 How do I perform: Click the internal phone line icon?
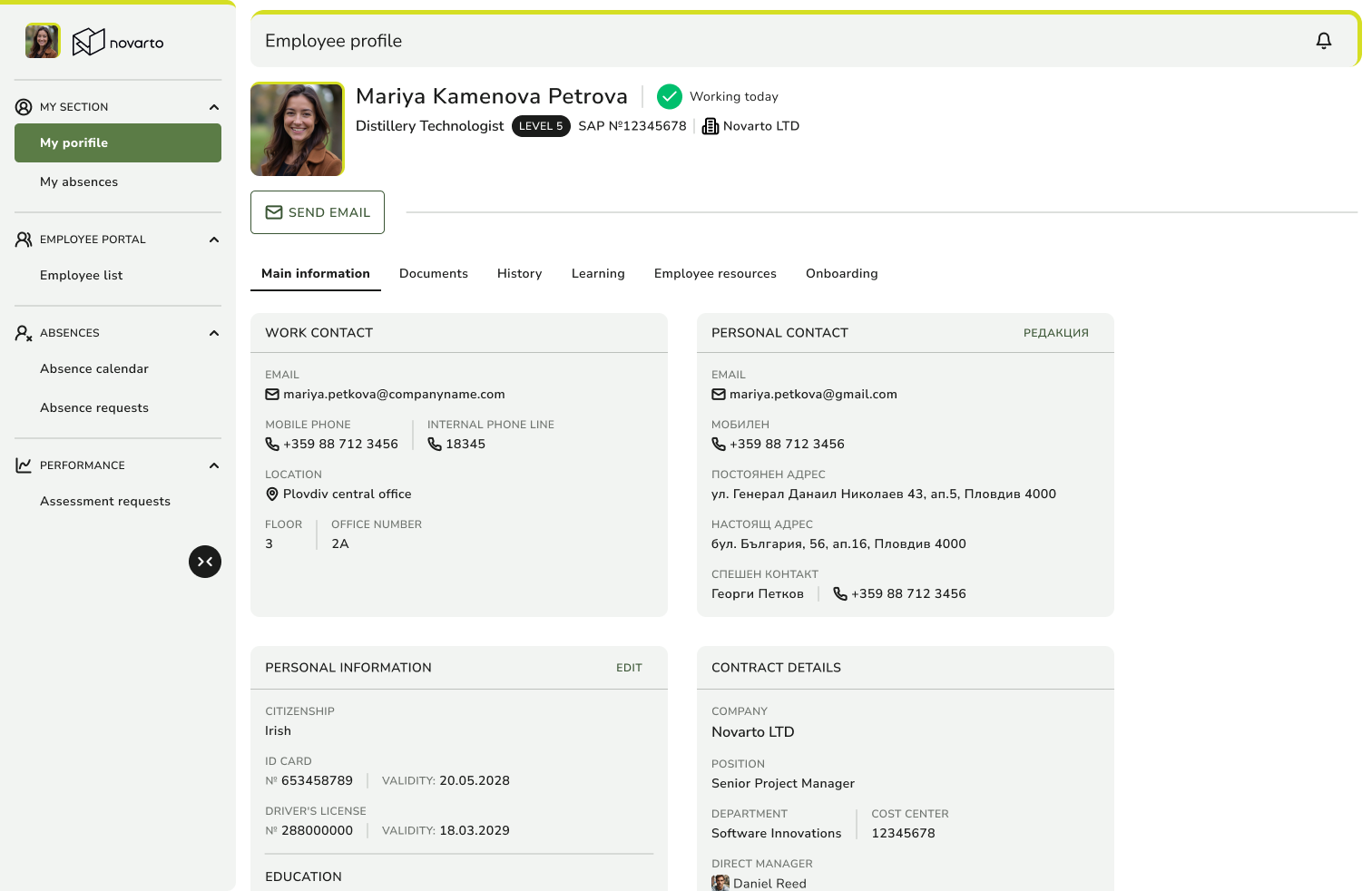pyautogui.click(x=435, y=445)
